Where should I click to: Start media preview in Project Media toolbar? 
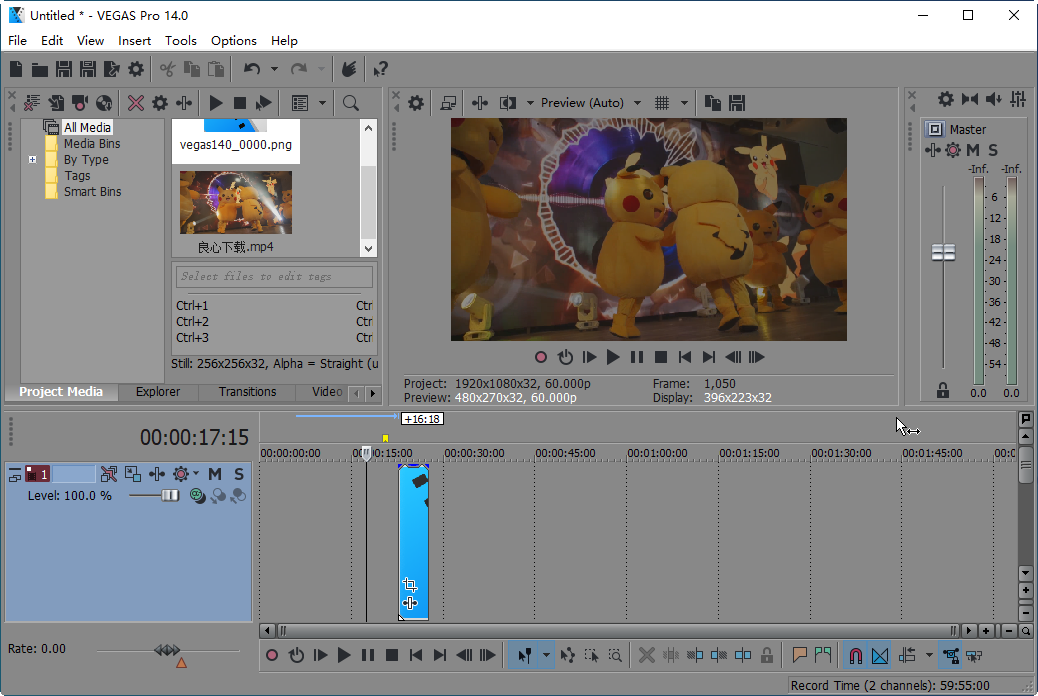click(x=216, y=103)
